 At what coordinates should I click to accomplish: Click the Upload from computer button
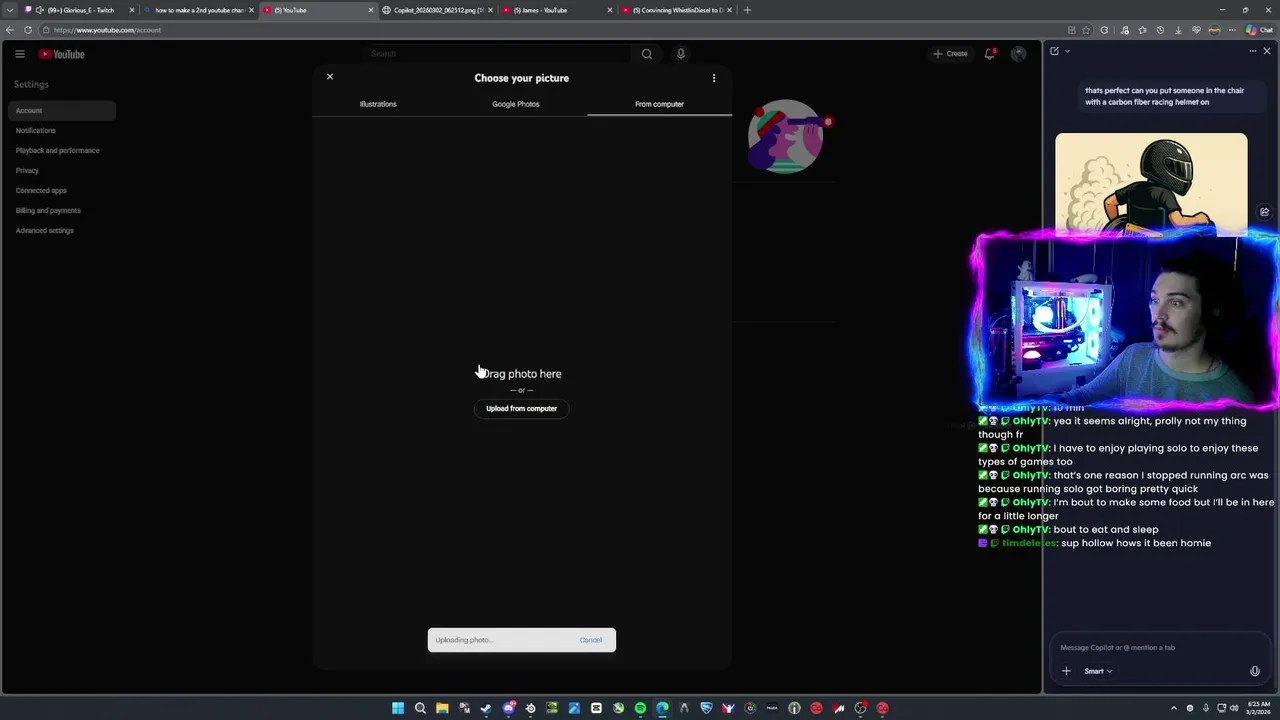(521, 408)
